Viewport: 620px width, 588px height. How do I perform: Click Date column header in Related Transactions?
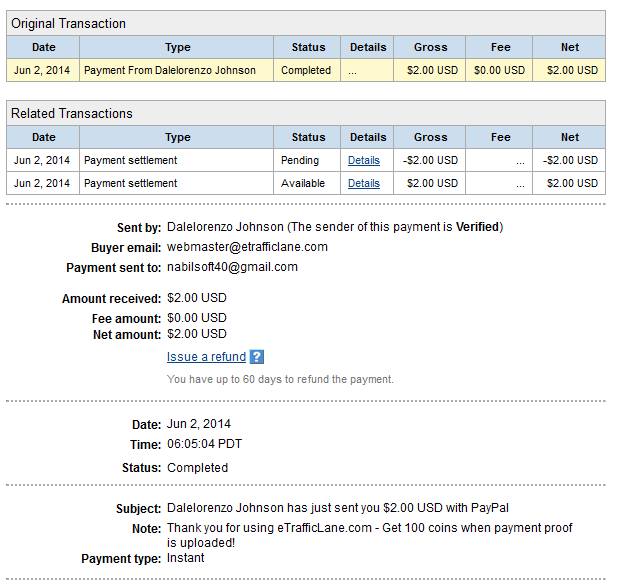tap(43, 137)
